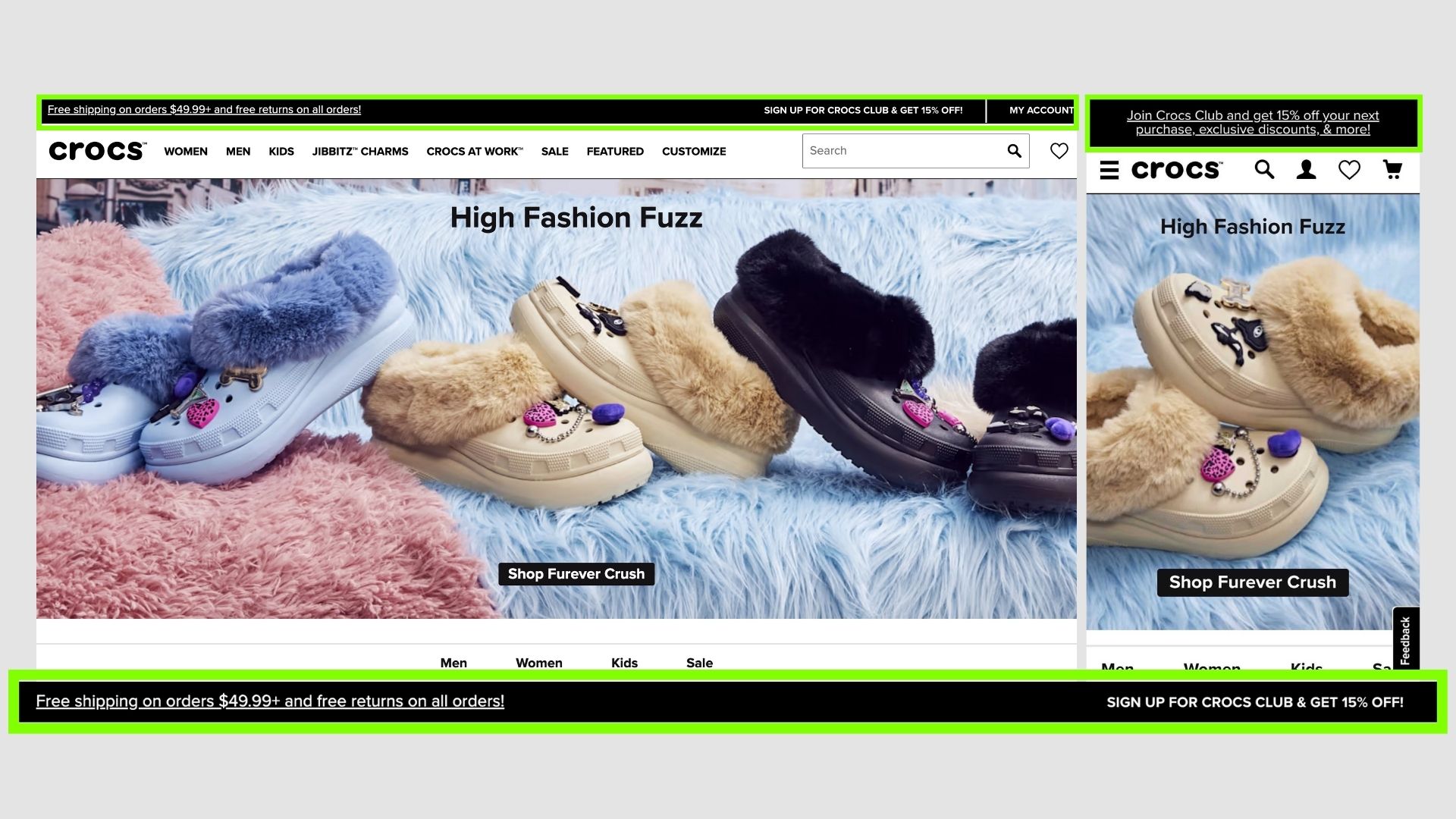This screenshot has width=1456, height=819.
Task: Click the search magnifier icon in desktop search box
Action: [1014, 151]
